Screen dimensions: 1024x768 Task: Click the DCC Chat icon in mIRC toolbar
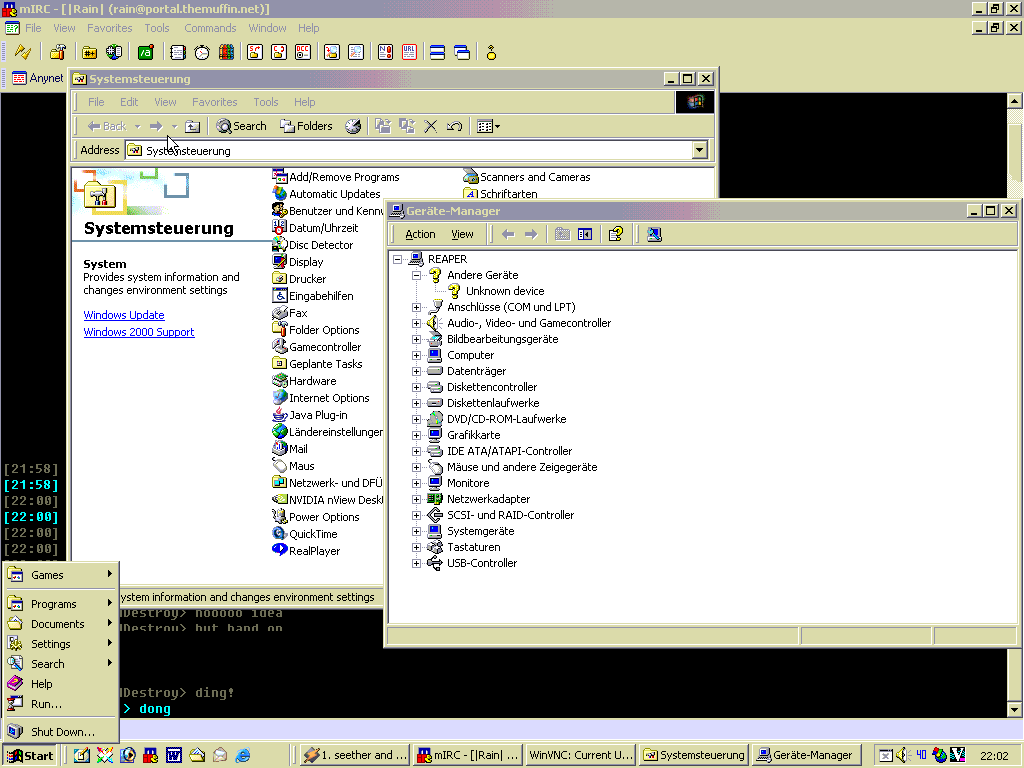tap(303, 52)
